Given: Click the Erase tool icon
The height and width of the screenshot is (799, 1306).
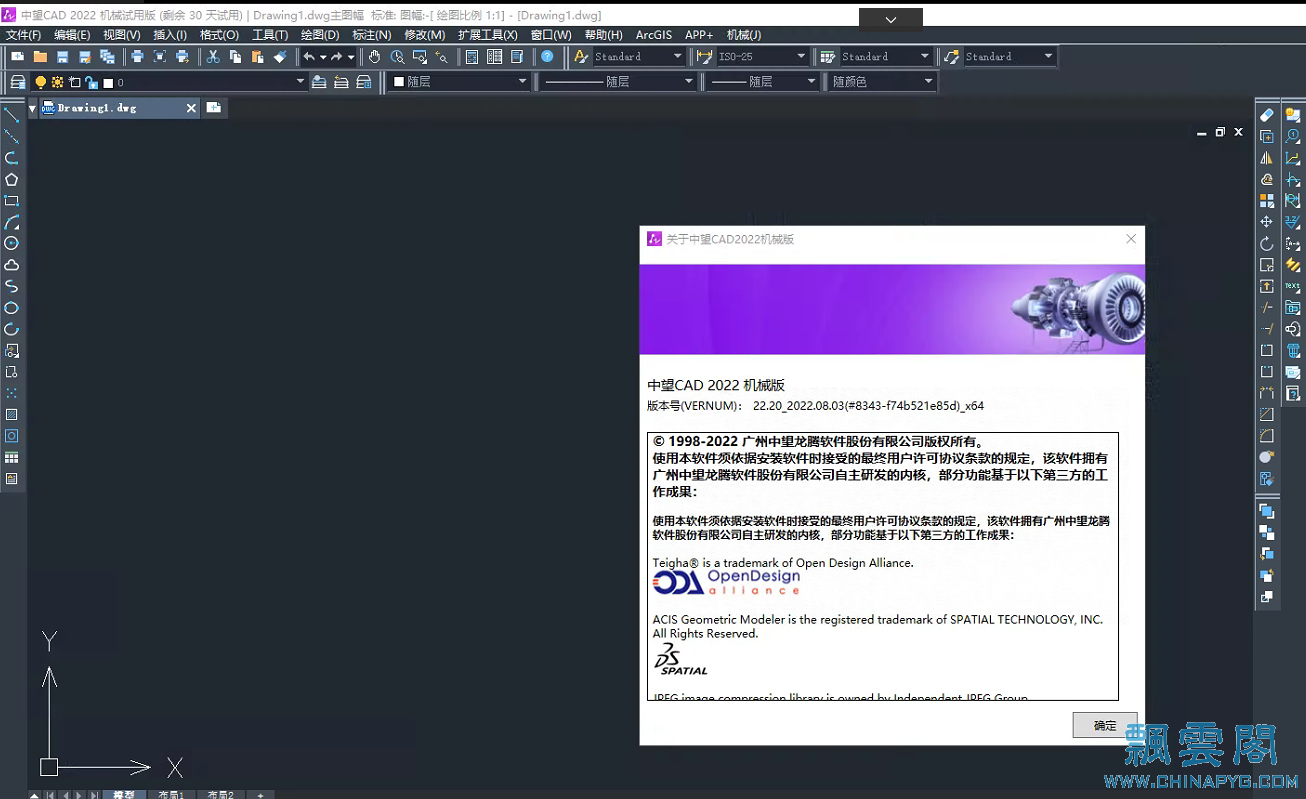Looking at the screenshot, I should click(1267, 115).
